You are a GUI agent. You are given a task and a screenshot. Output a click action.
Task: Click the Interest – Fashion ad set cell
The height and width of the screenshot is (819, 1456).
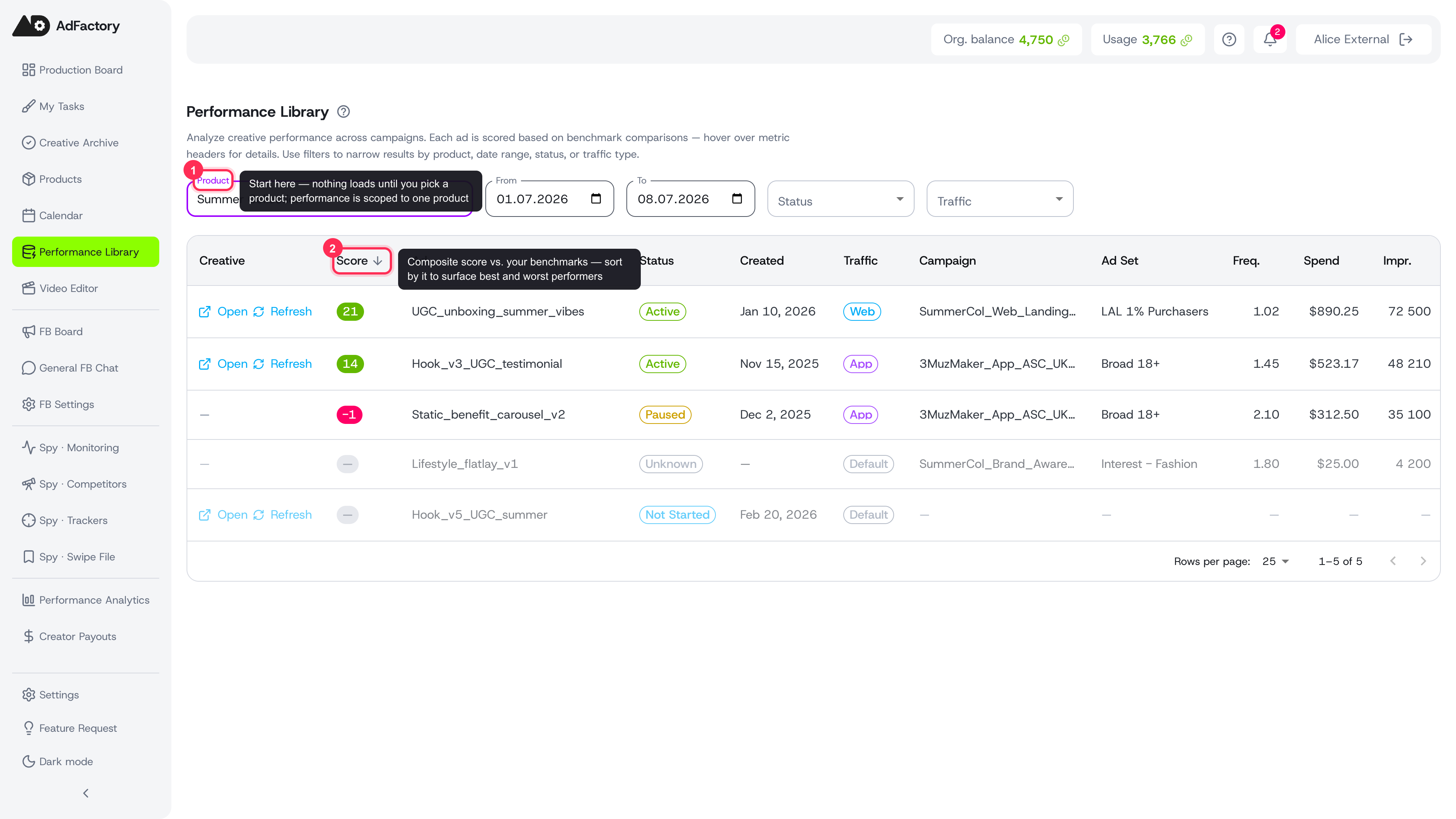pos(1149,464)
